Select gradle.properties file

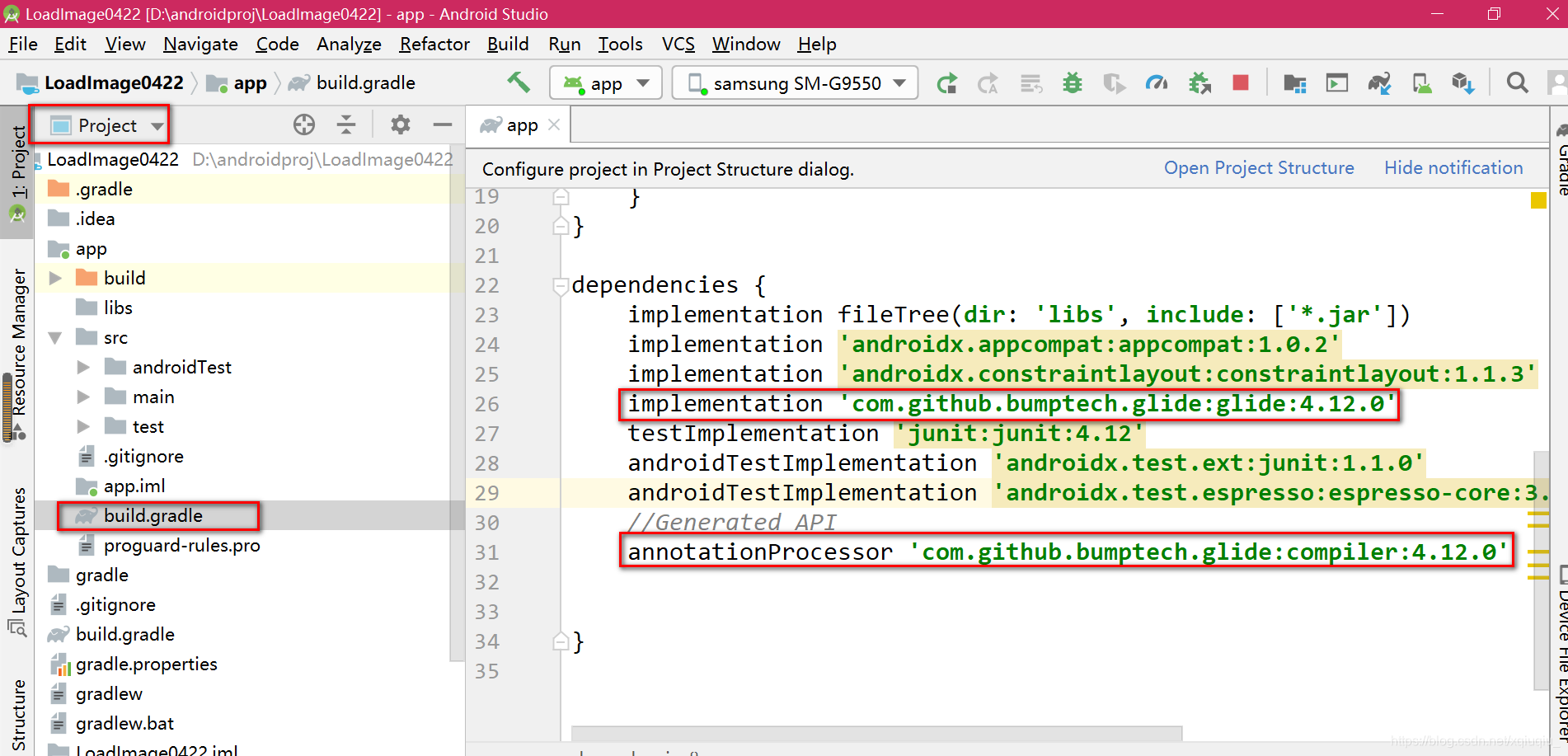[146, 664]
